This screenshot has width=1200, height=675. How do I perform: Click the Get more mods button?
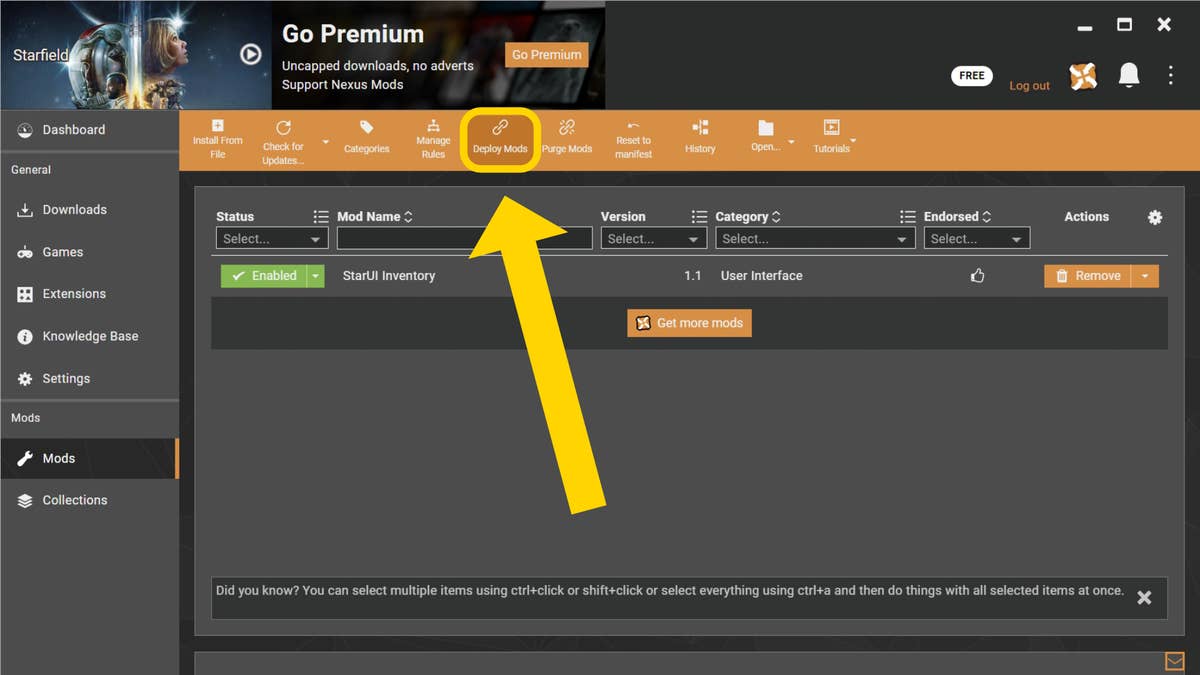click(x=689, y=323)
